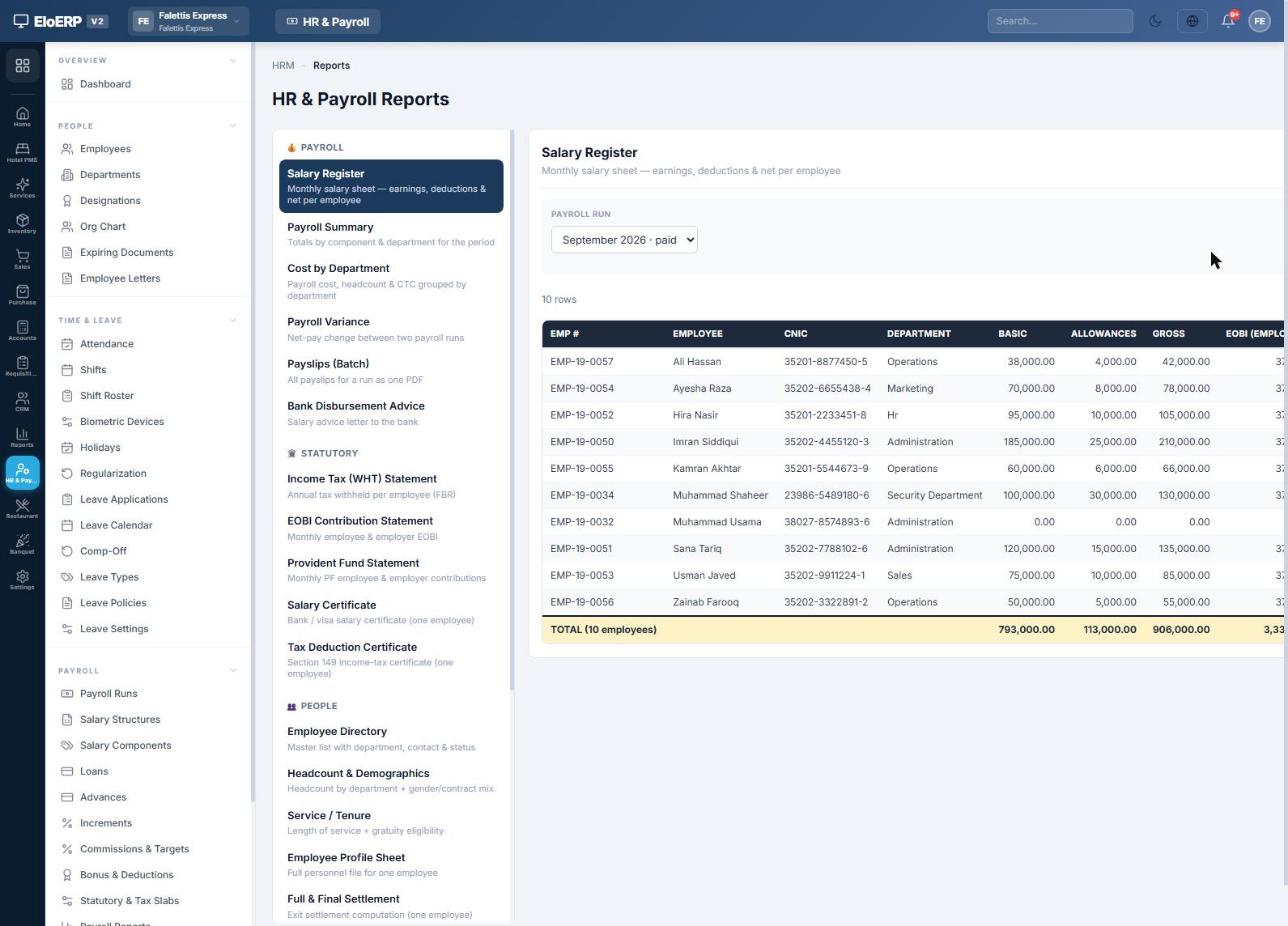Open Leave Applications in sidebar
The image size is (1288, 926).
point(124,500)
